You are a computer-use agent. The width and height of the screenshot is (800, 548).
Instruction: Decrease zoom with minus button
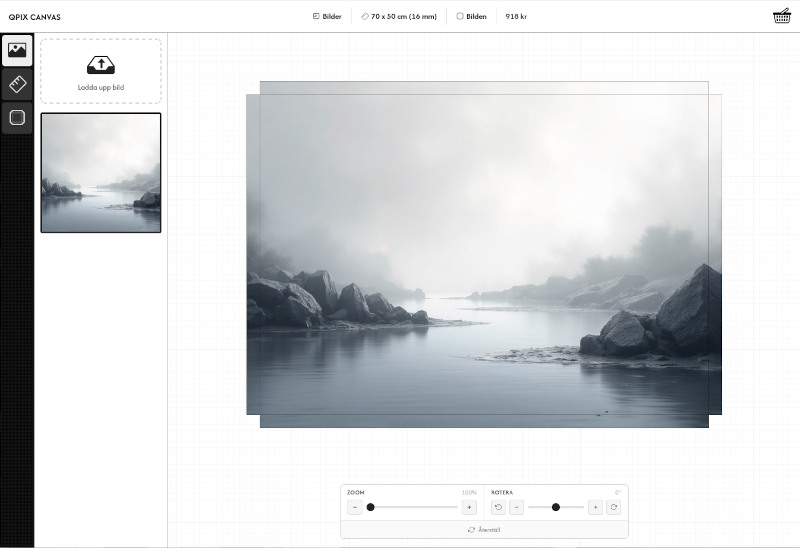(355, 507)
